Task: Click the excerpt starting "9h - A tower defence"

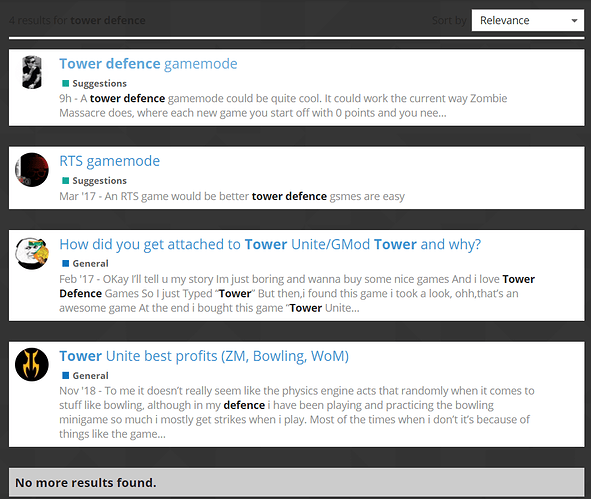Action: (283, 106)
